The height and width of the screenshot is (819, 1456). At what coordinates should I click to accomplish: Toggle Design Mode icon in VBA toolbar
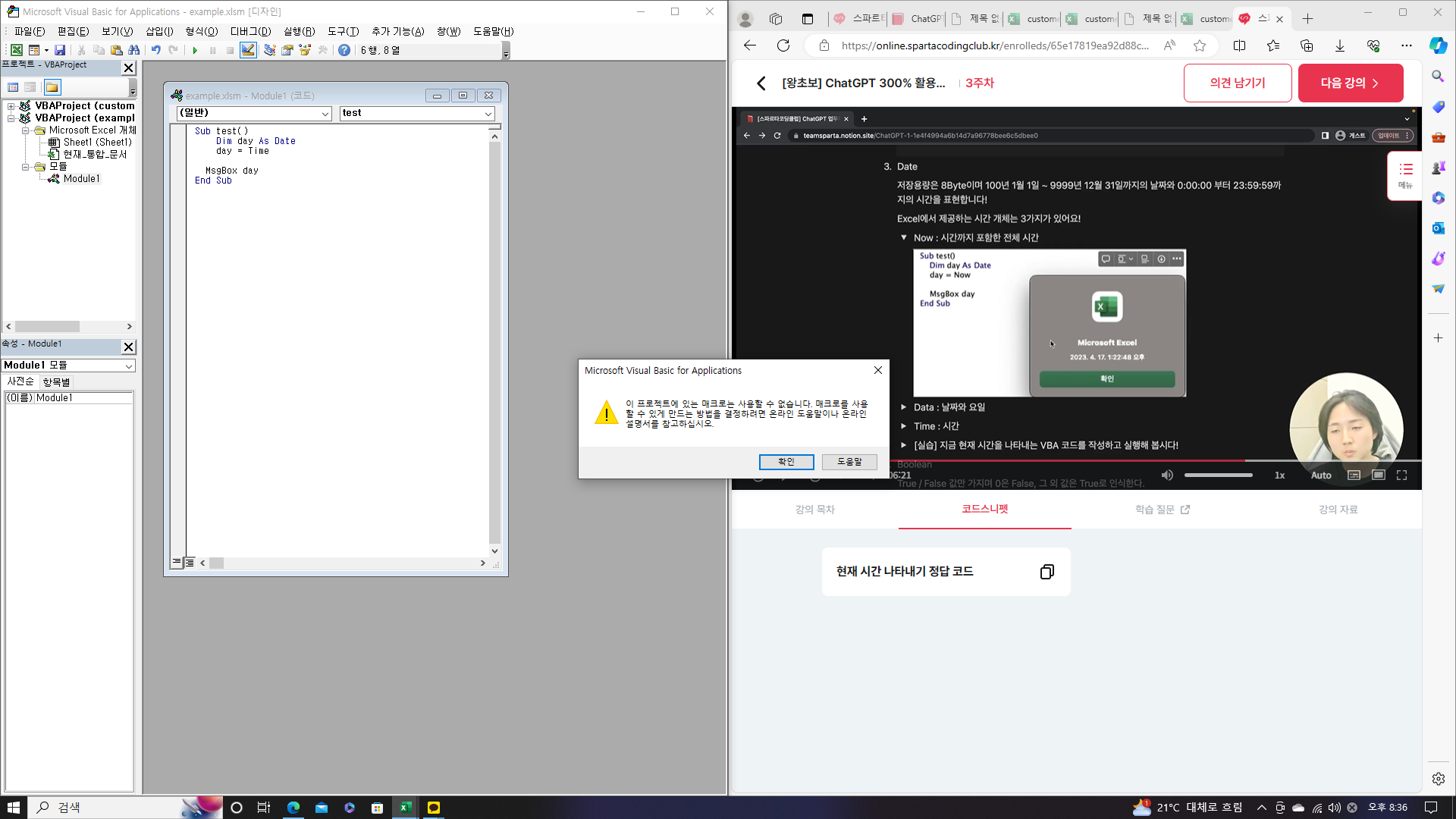click(x=248, y=50)
